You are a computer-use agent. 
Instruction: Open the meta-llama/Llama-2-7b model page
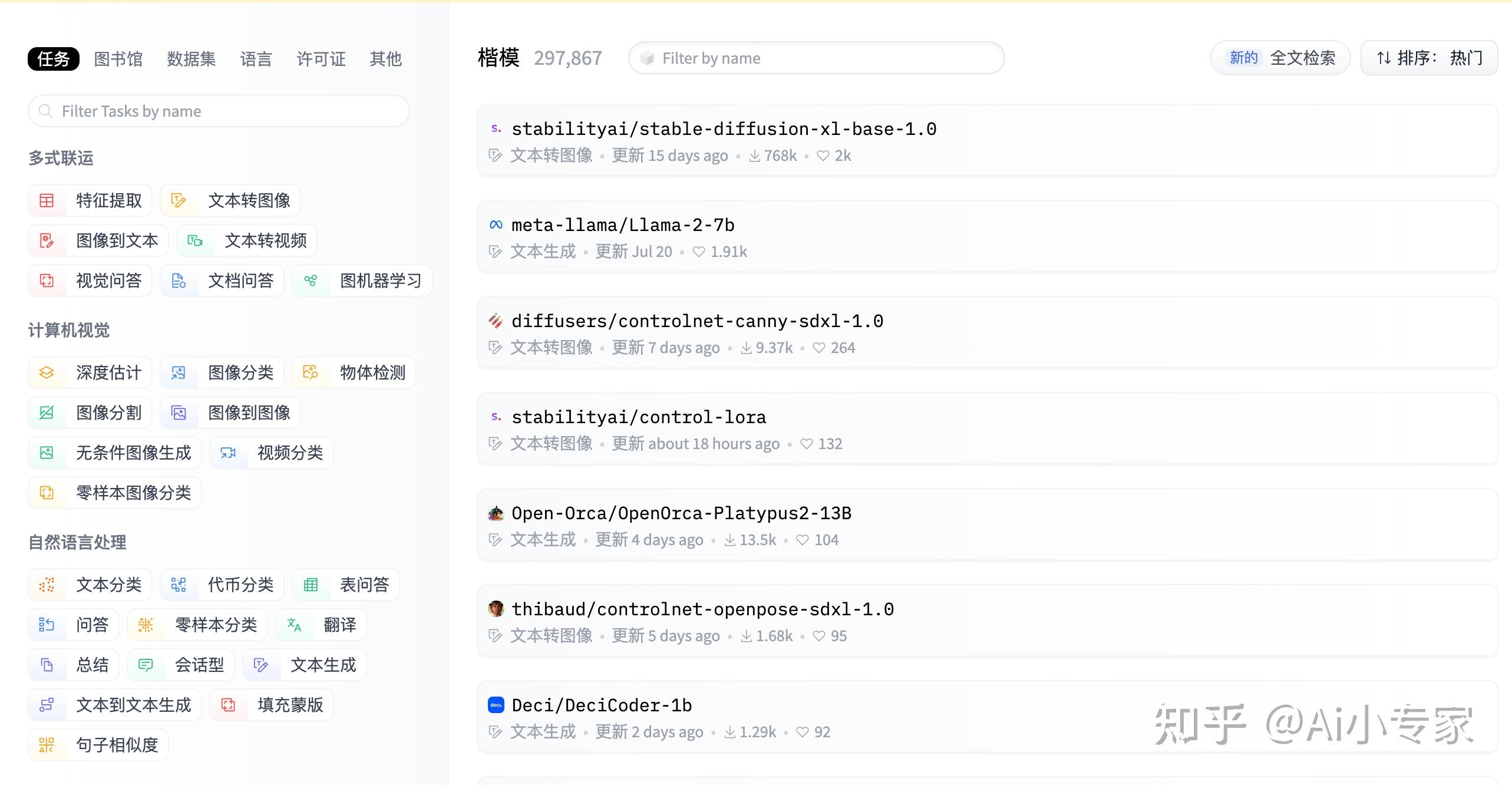coord(622,224)
